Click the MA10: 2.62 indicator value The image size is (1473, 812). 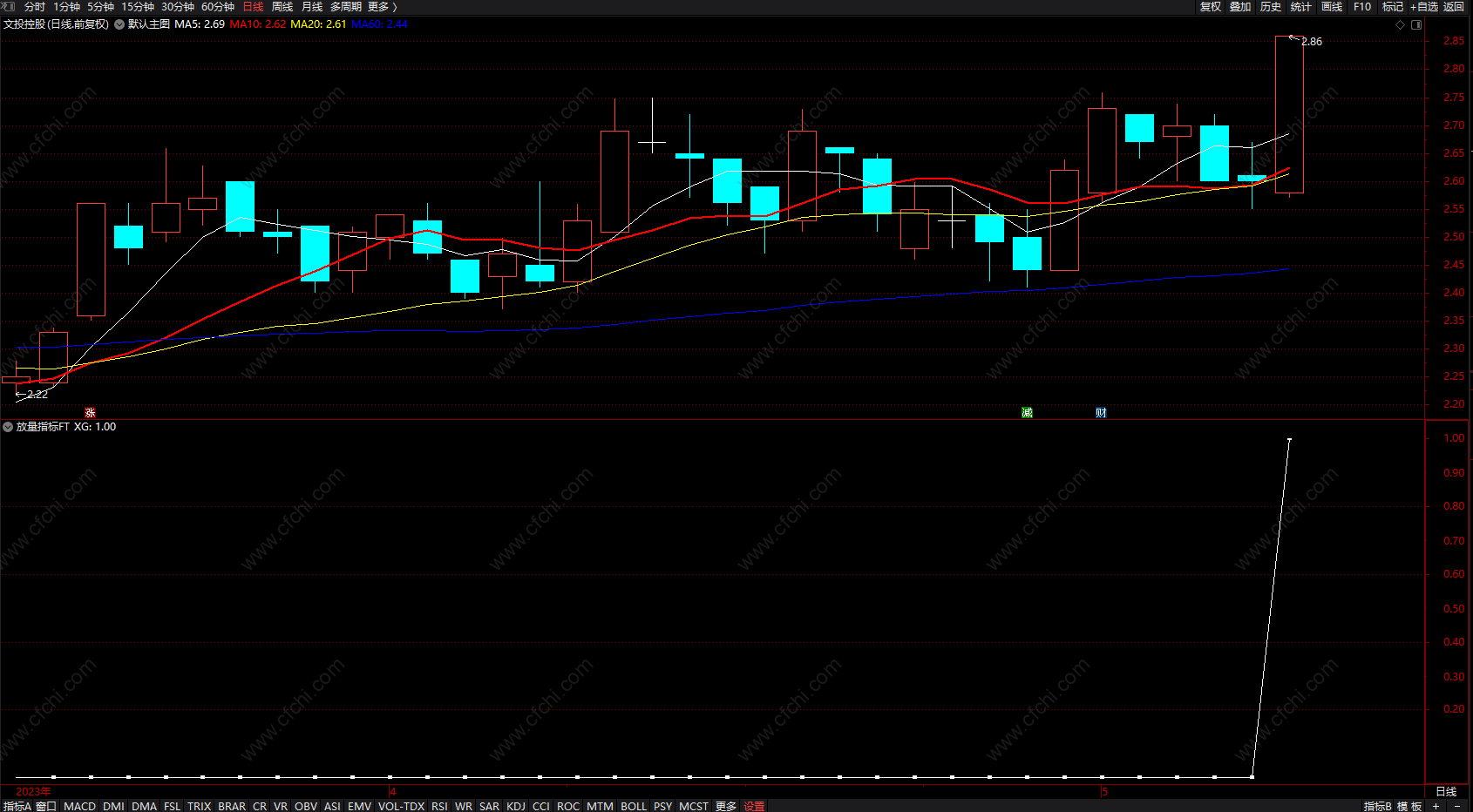click(x=258, y=24)
